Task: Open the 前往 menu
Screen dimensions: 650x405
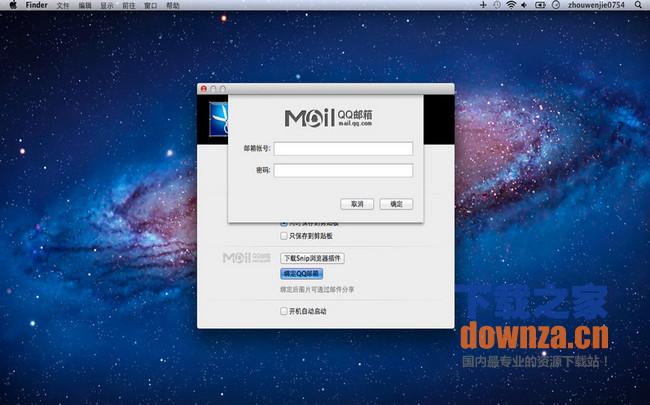Action: coord(129,5)
